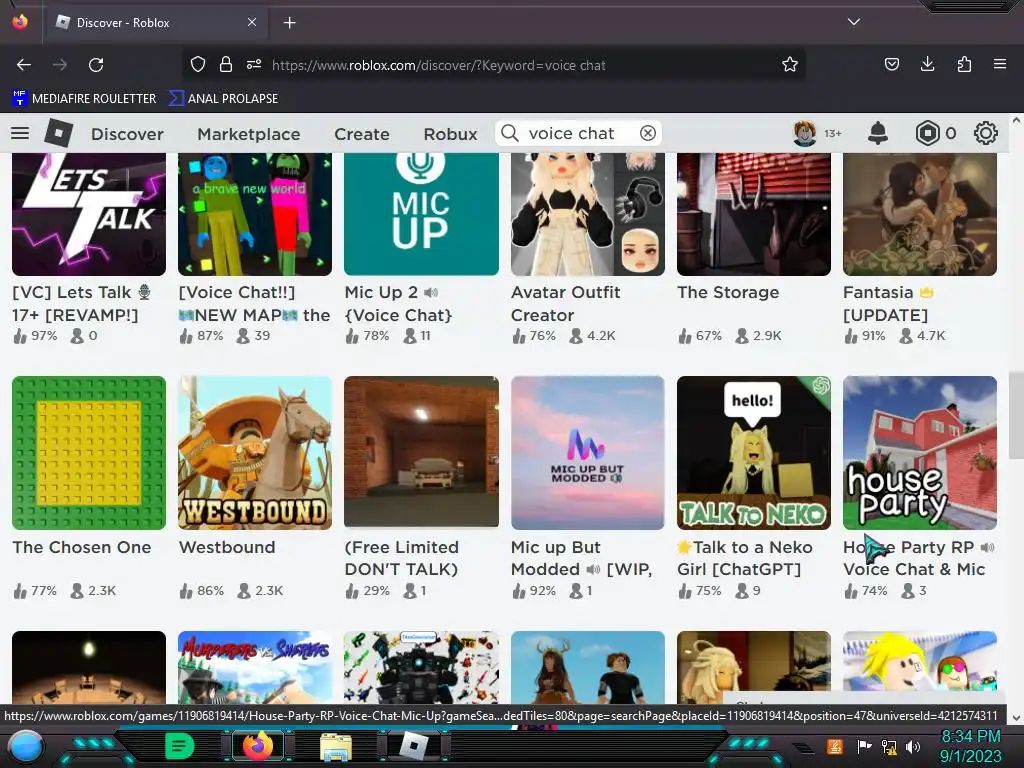1024x768 pixels.
Task: Open File Explorer on the taskbar
Action: (x=336, y=747)
